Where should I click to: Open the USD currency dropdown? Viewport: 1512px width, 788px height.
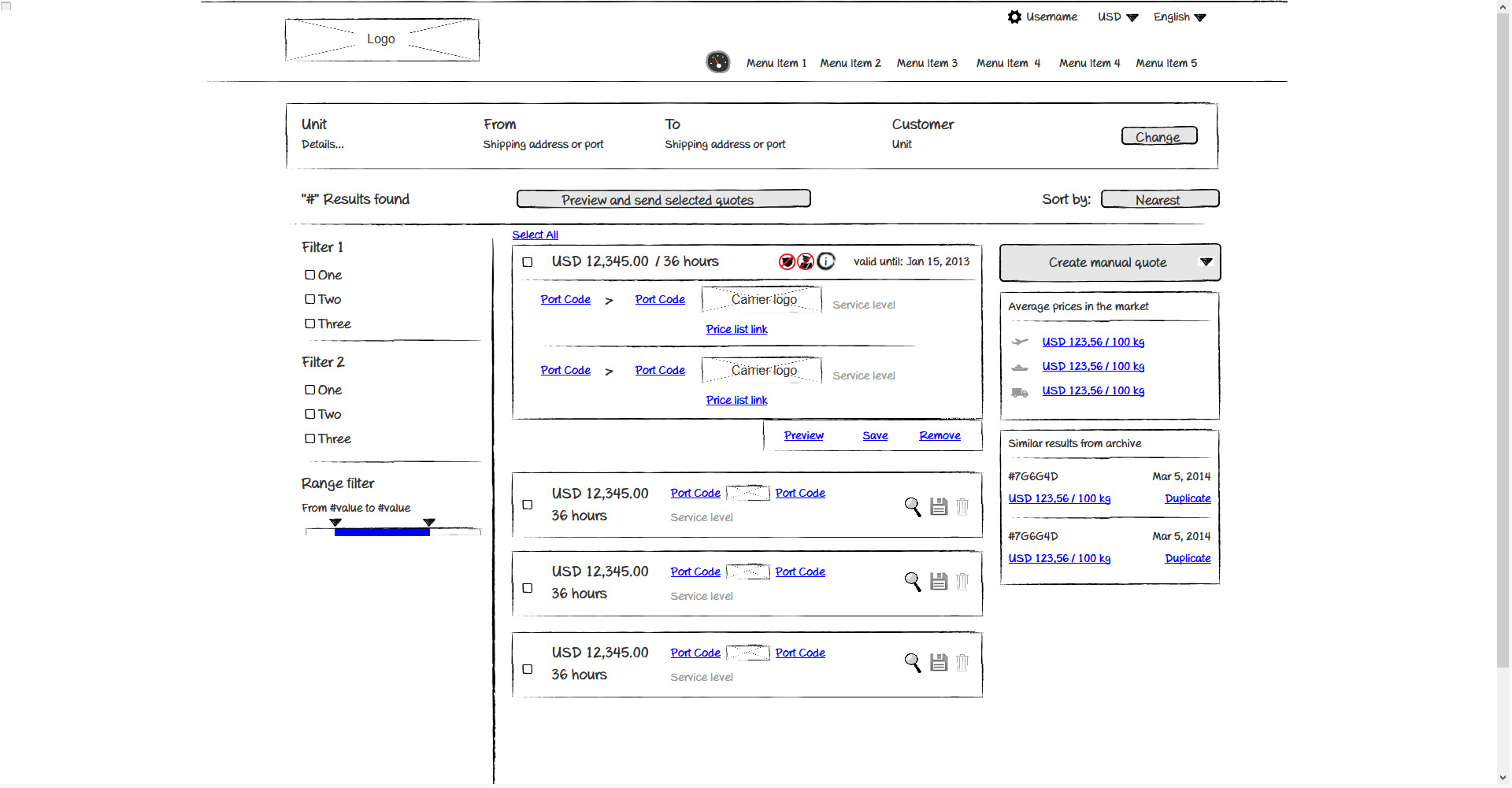click(1117, 17)
